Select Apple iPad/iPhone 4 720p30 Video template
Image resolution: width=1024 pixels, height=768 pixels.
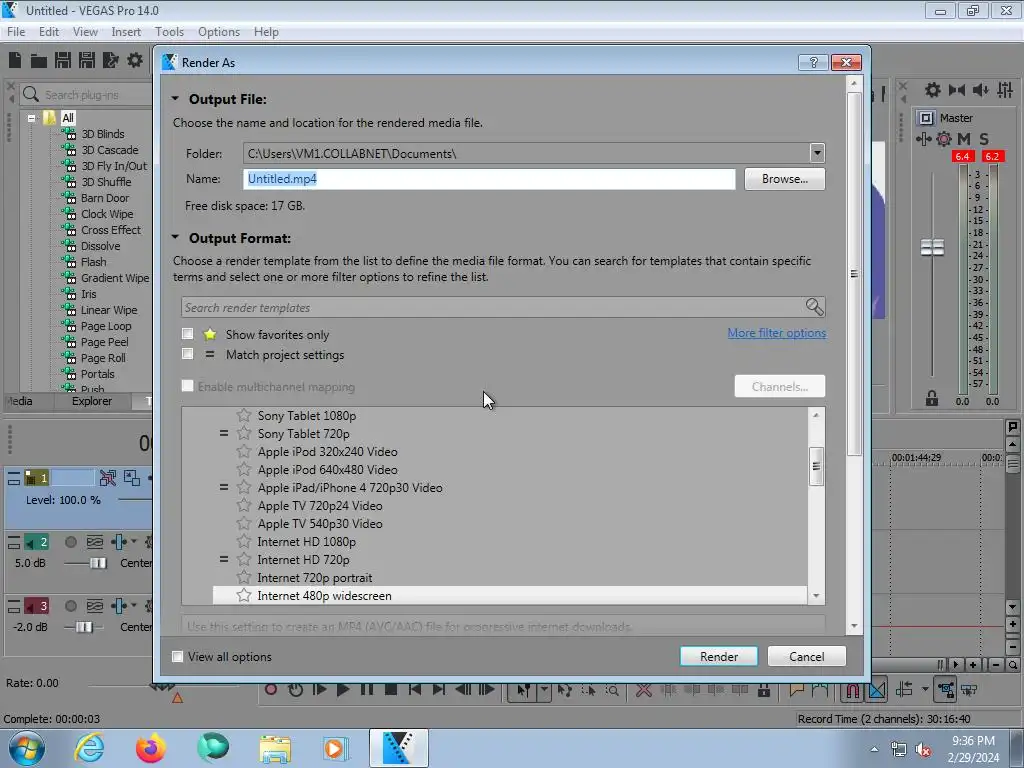(x=349, y=488)
